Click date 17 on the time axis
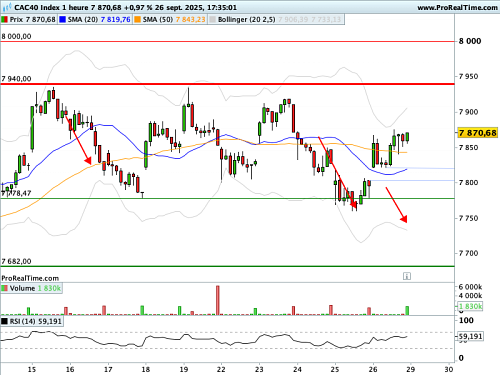The image size is (500, 375). [x=108, y=369]
